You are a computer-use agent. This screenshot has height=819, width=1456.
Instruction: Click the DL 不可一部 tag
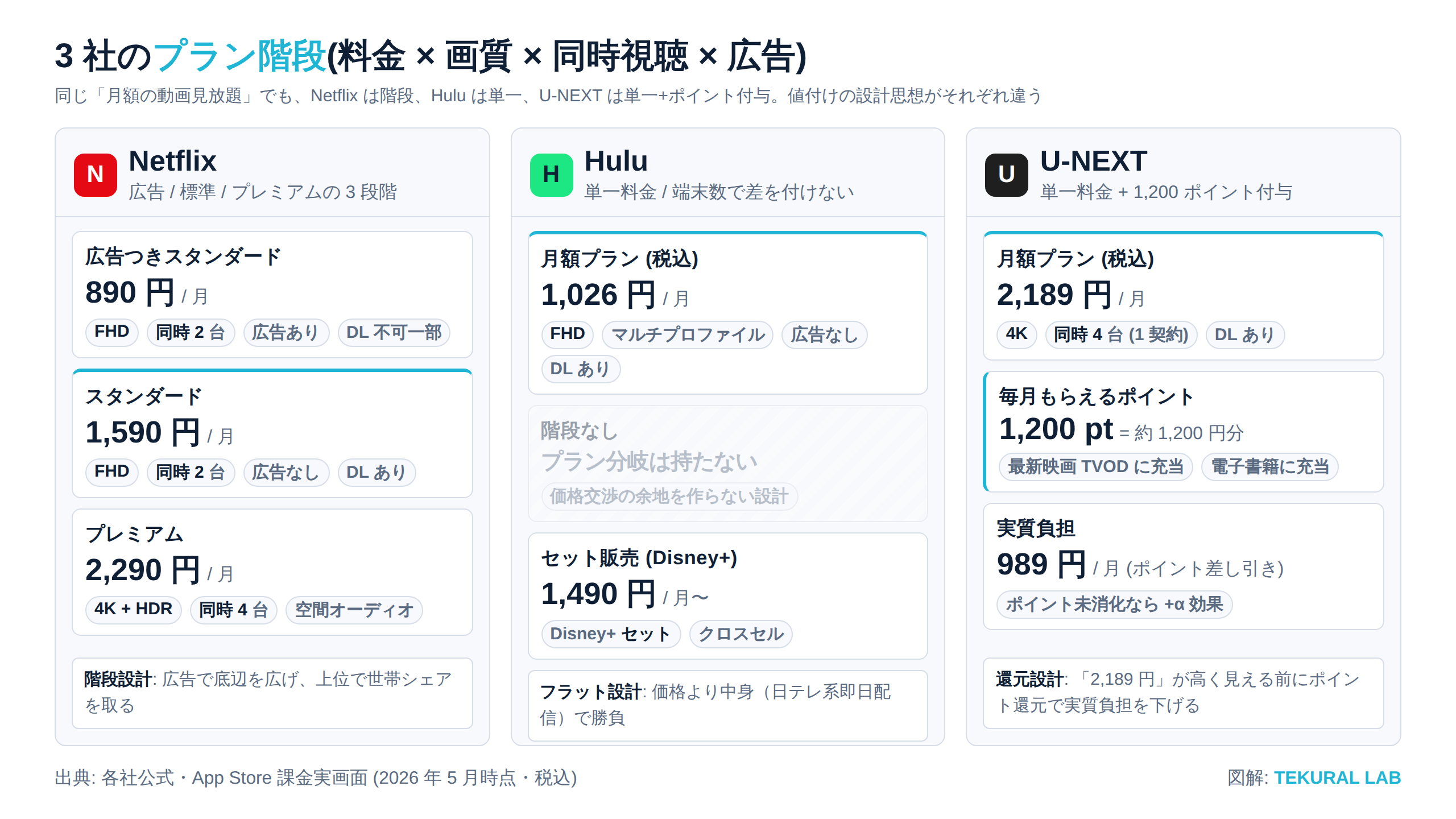coord(394,332)
